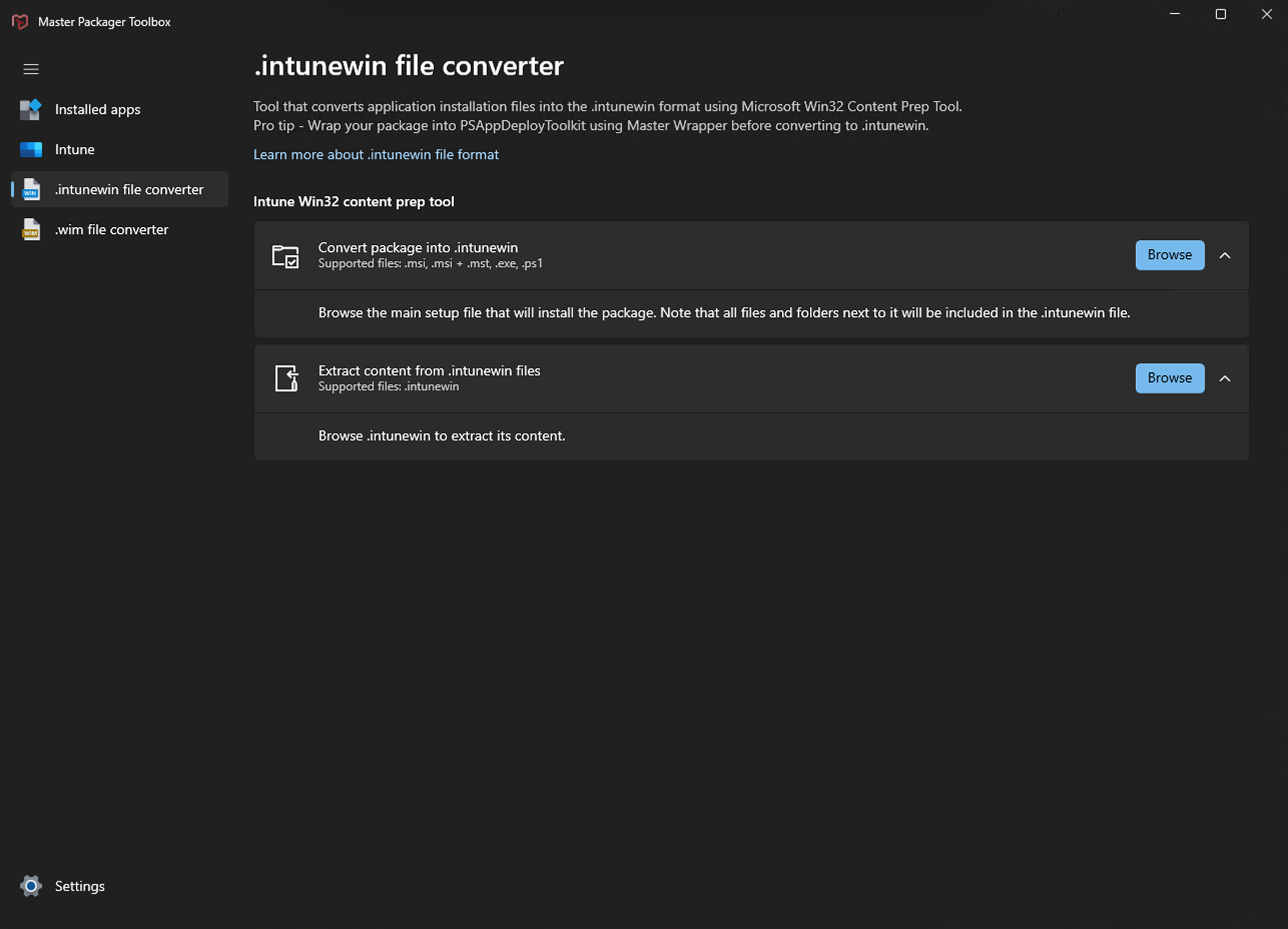Screen dimensions: 1288x929
Task: Collapse the Extract content from .intunewin section
Action: pyautogui.click(x=1224, y=378)
